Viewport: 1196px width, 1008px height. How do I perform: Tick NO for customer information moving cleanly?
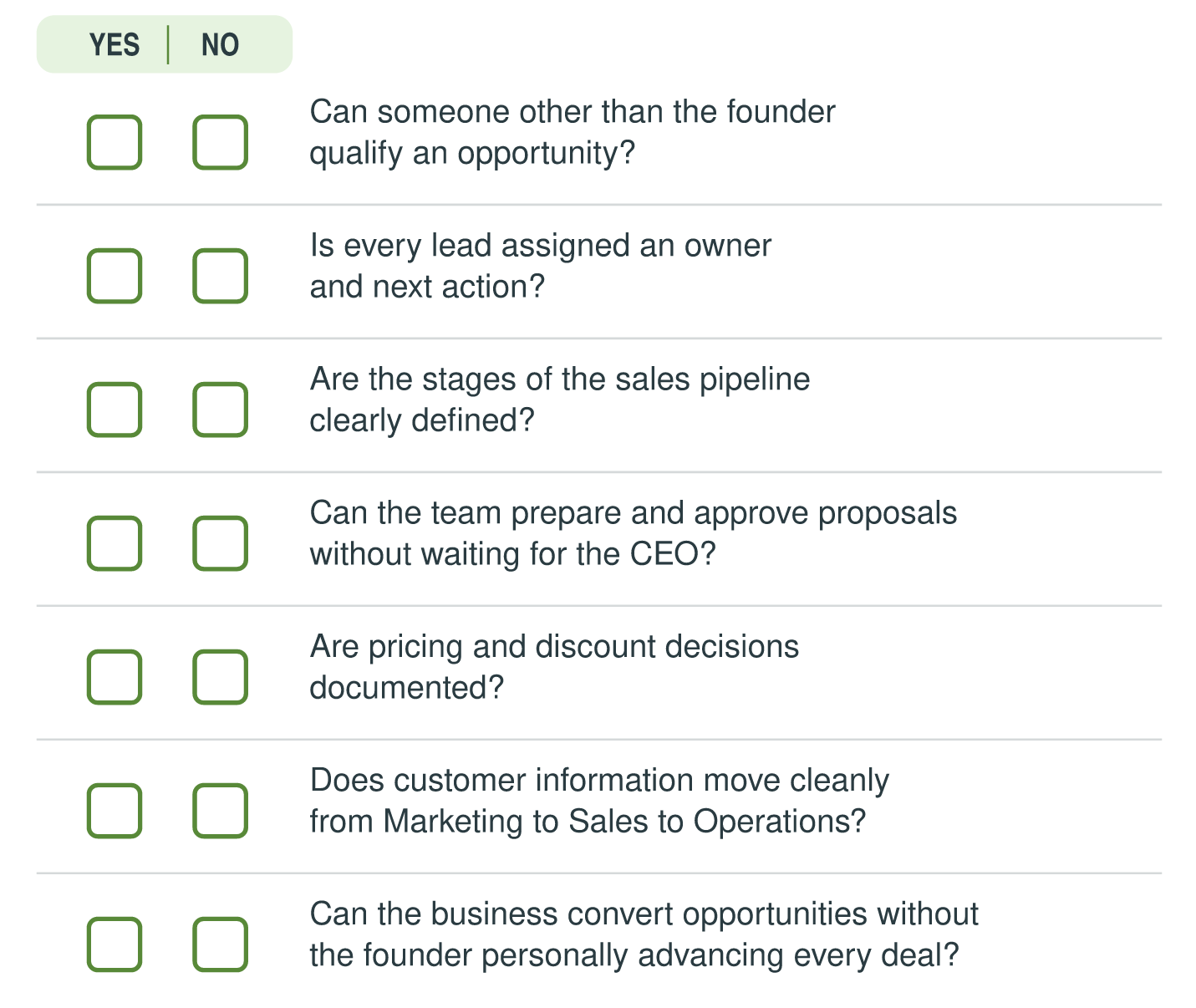tap(220, 811)
